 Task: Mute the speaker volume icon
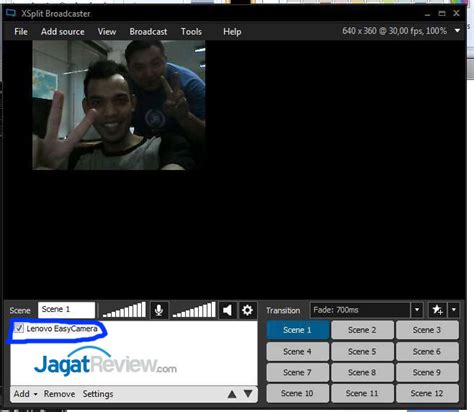point(227,310)
